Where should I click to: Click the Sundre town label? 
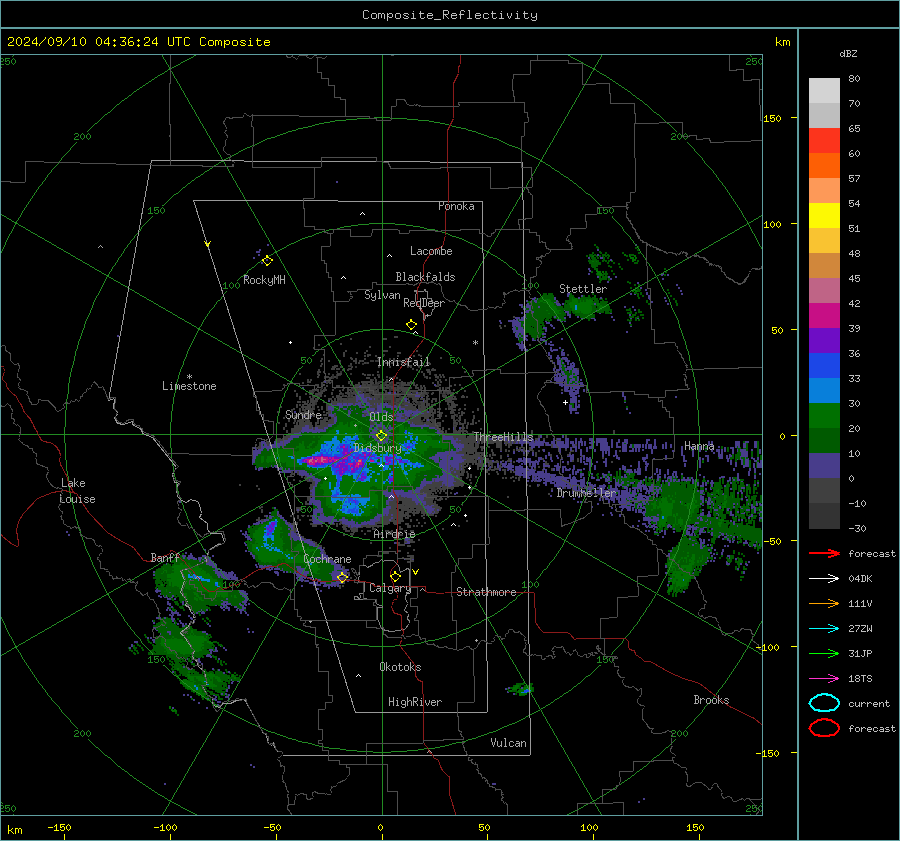tap(303, 414)
